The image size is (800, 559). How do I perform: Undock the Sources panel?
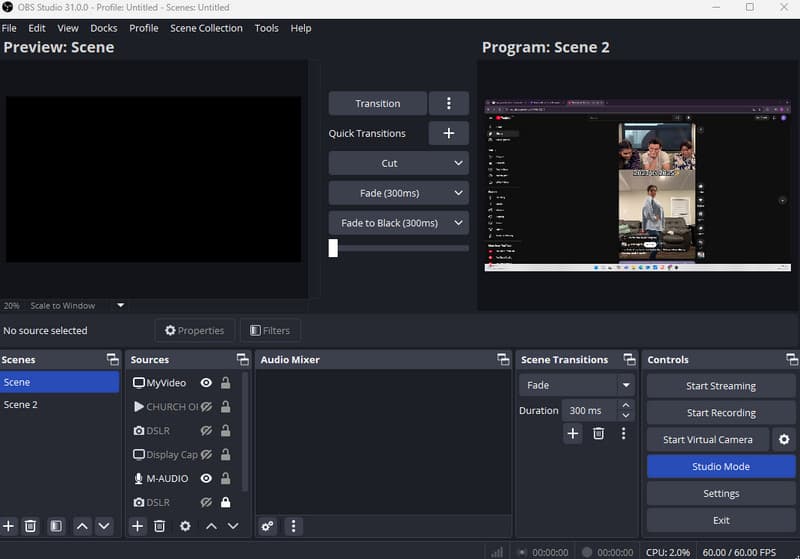coord(243,360)
